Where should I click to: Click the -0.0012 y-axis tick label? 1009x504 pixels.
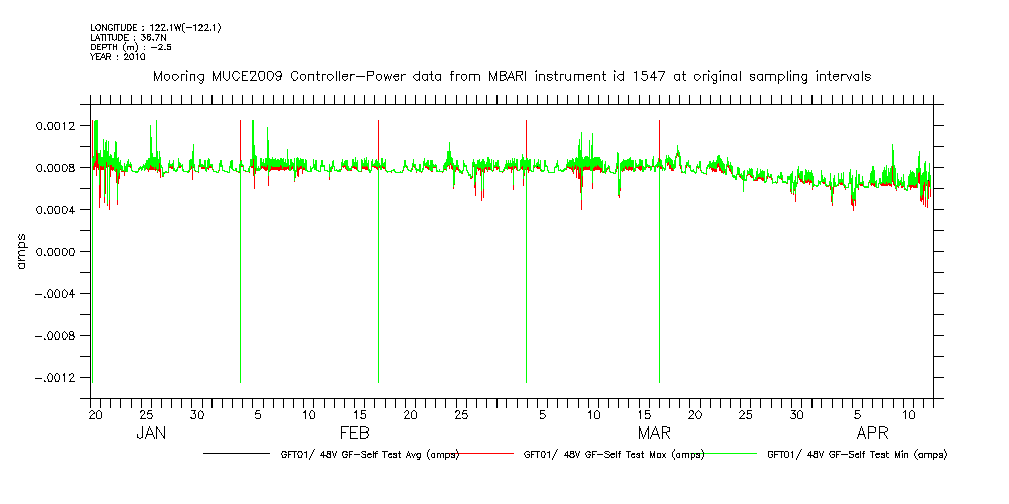coord(54,378)
